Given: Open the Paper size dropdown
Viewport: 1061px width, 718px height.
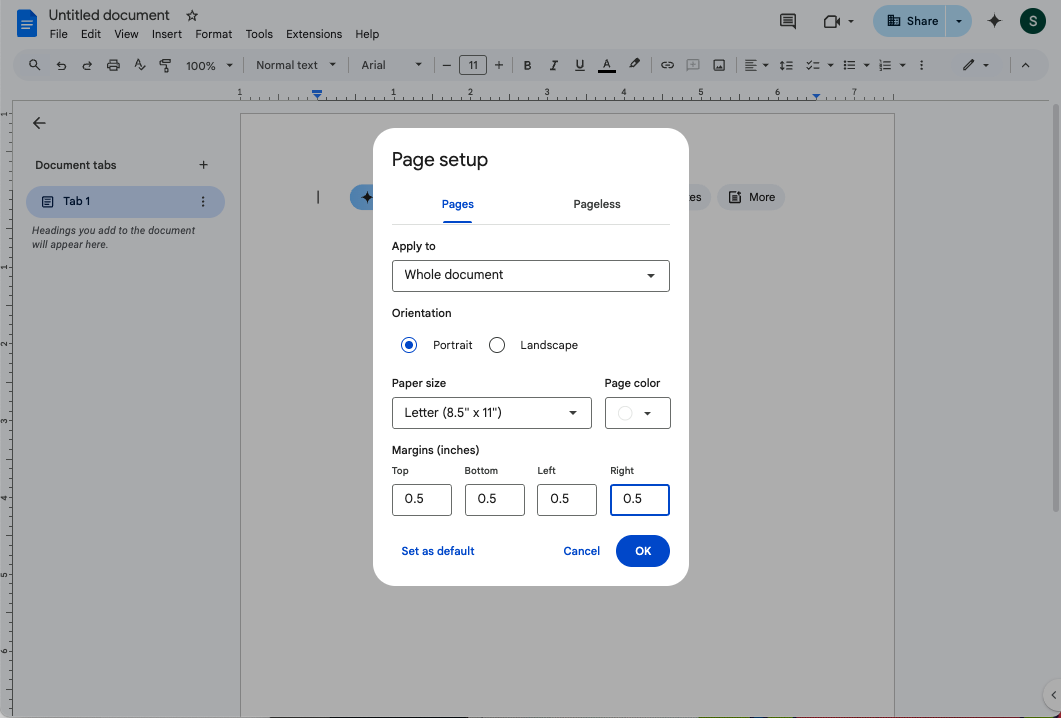Looking at the screenshot, I should 491,412.
